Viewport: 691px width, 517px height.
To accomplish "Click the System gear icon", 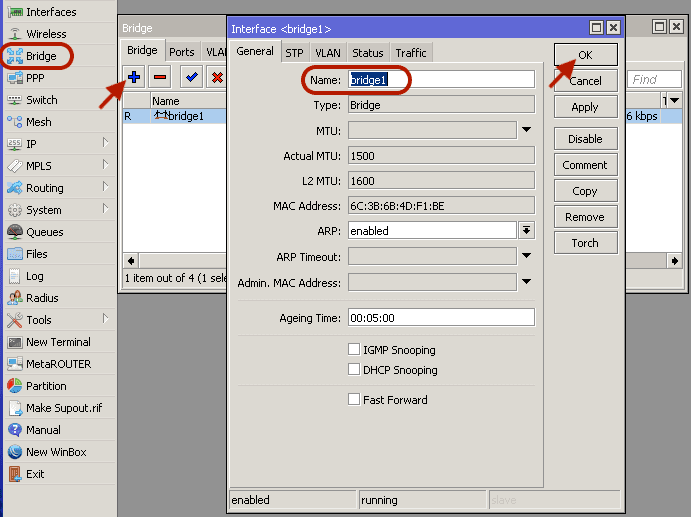I will point(15,210).
